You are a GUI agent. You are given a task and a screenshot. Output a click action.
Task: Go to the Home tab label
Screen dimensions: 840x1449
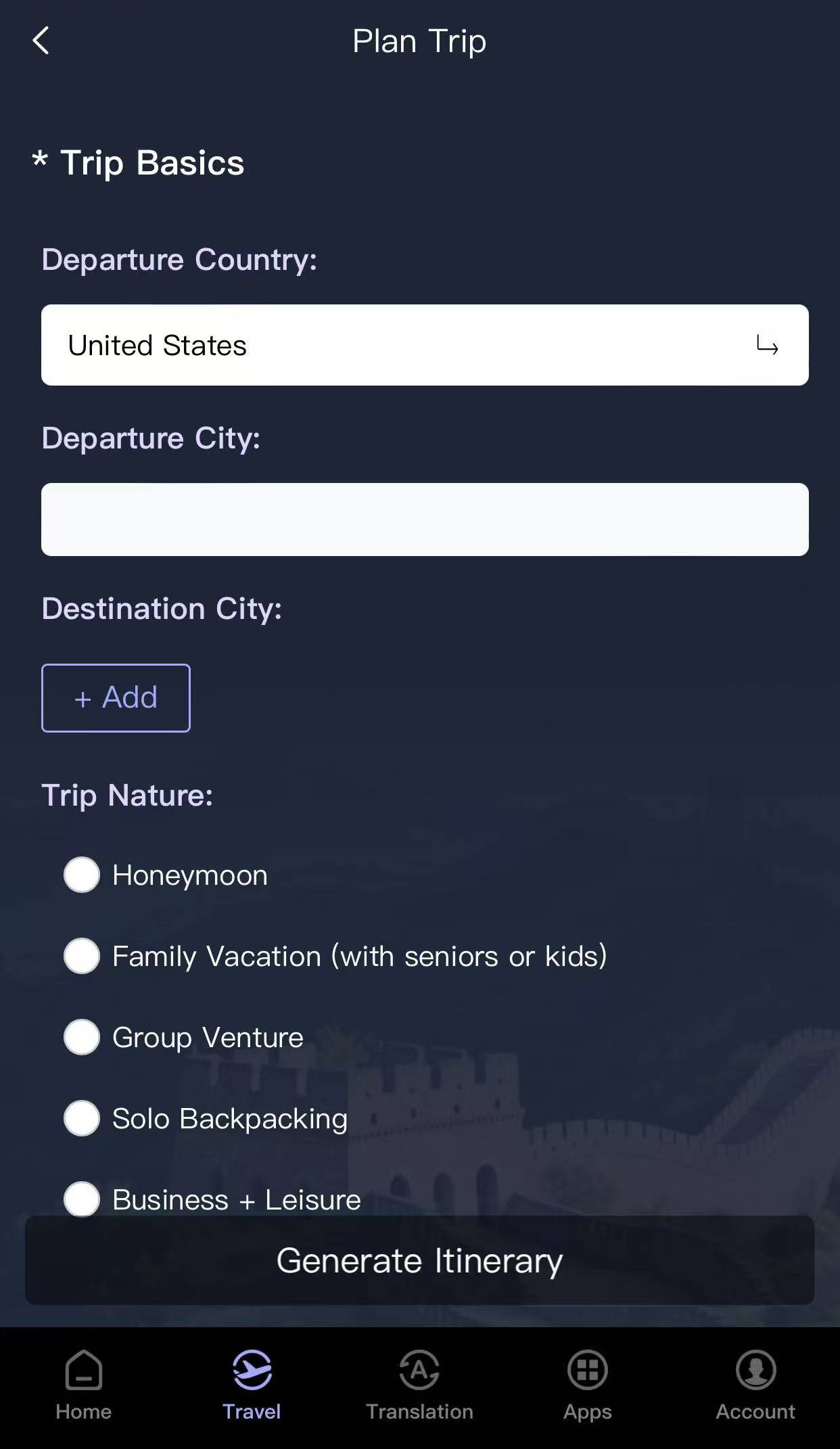click(x=84, y=1412)
